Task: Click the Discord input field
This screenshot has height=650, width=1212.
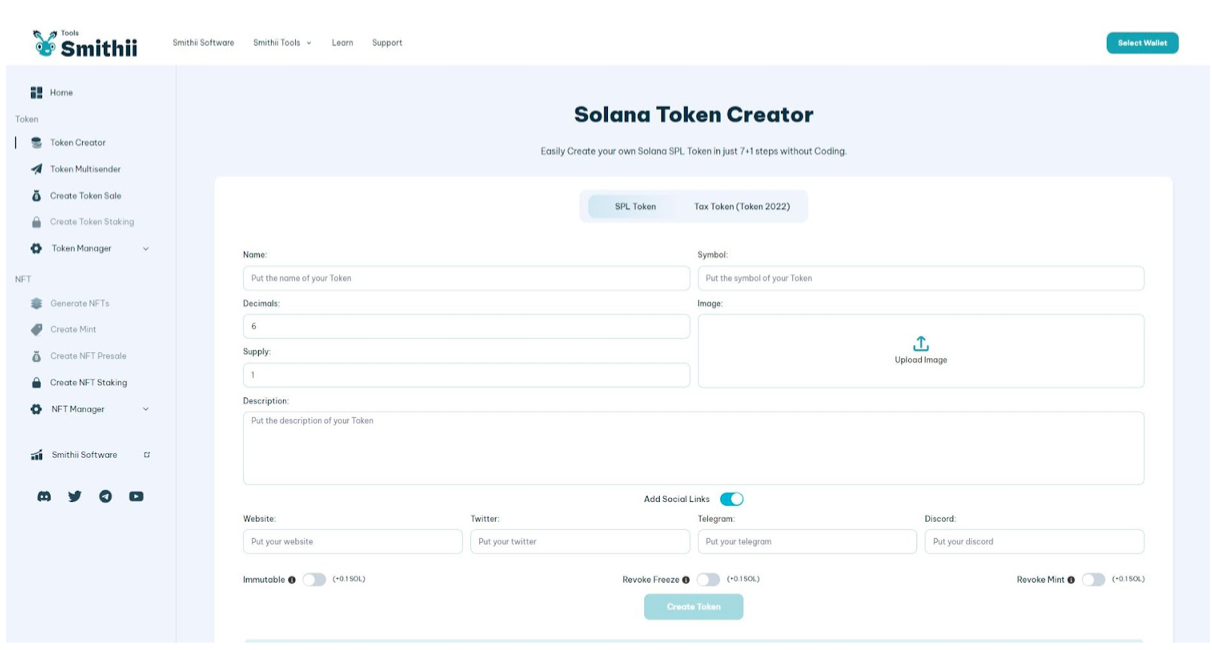Action: 1034,541
